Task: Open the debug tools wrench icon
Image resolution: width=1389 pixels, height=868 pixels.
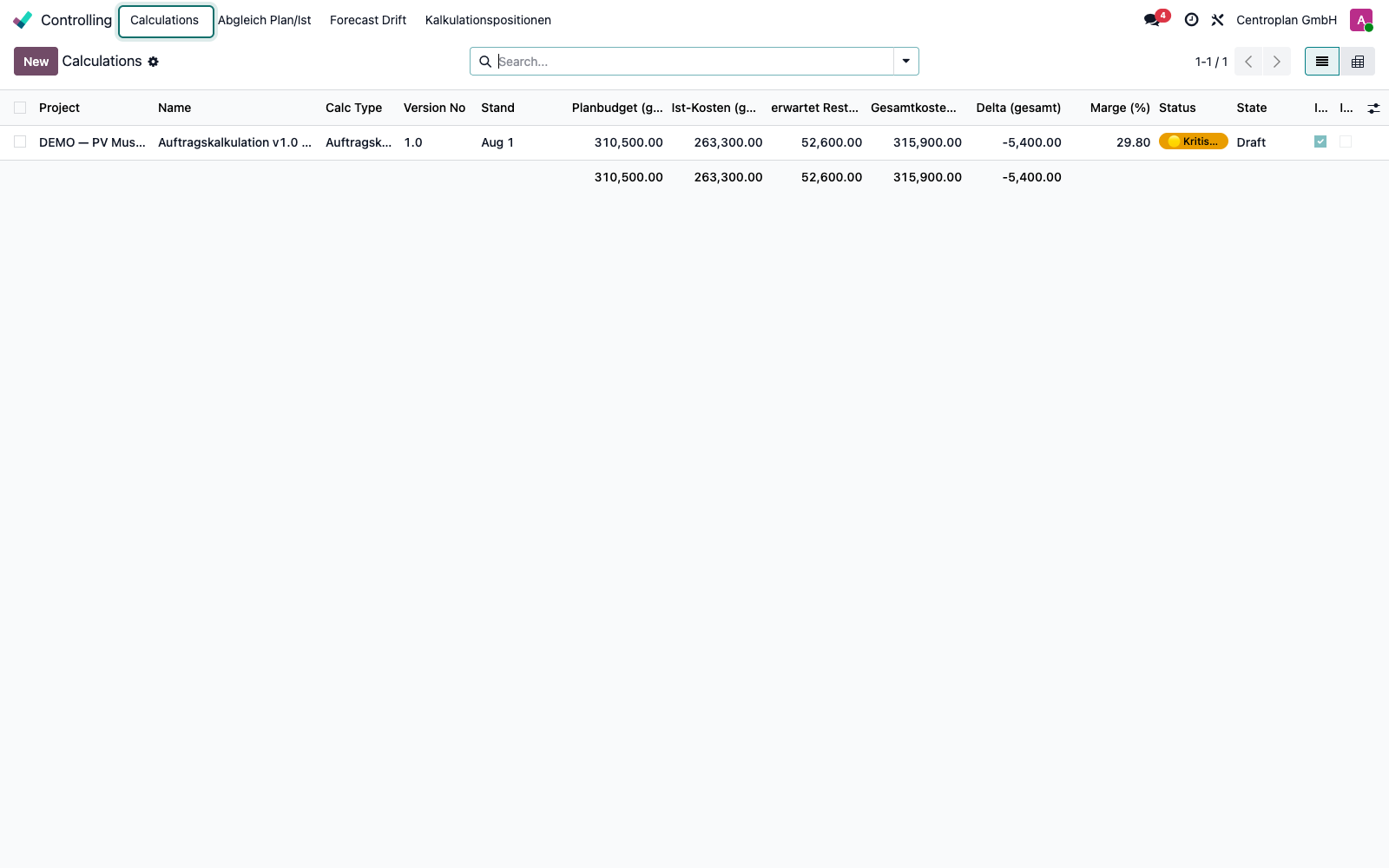Action: pos(1217,20)
